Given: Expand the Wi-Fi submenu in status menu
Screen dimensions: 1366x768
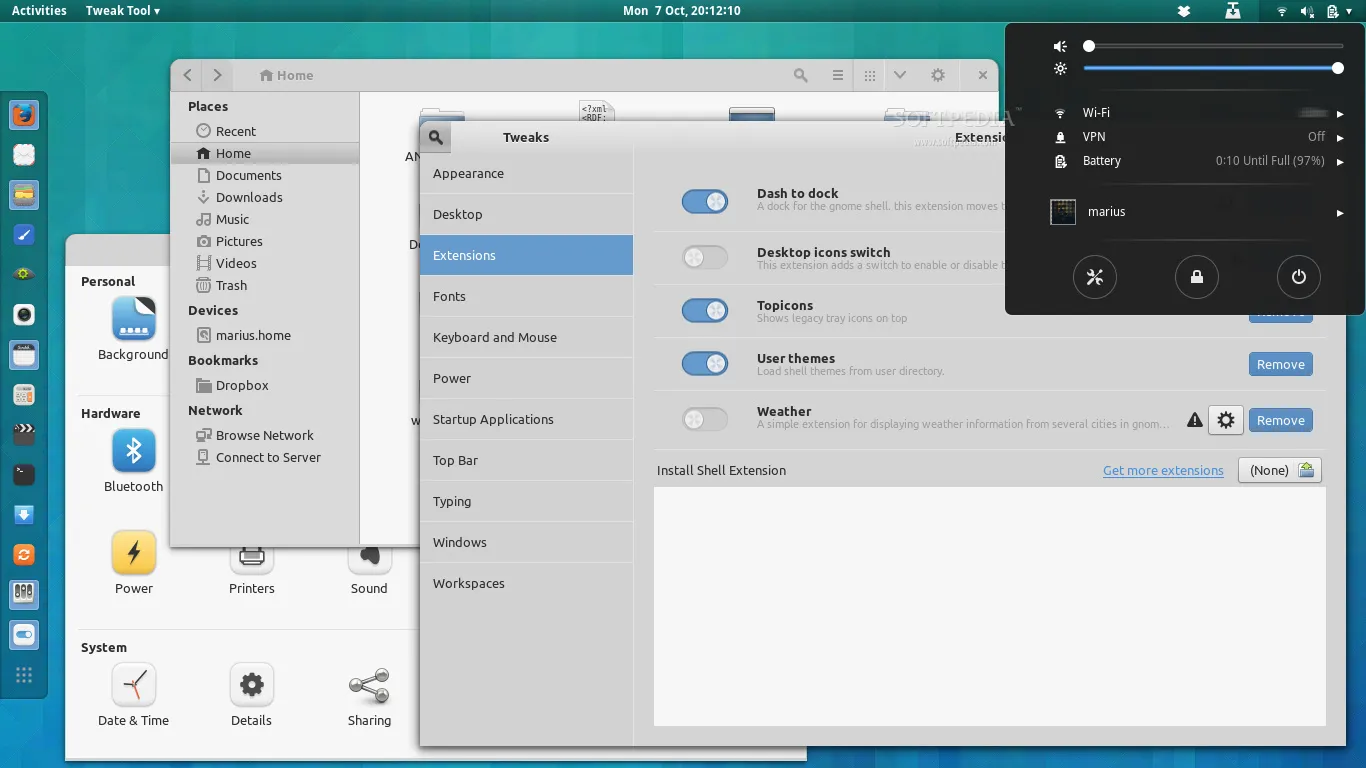Looking at the screenshot, I should click(x=1340, y=112).
